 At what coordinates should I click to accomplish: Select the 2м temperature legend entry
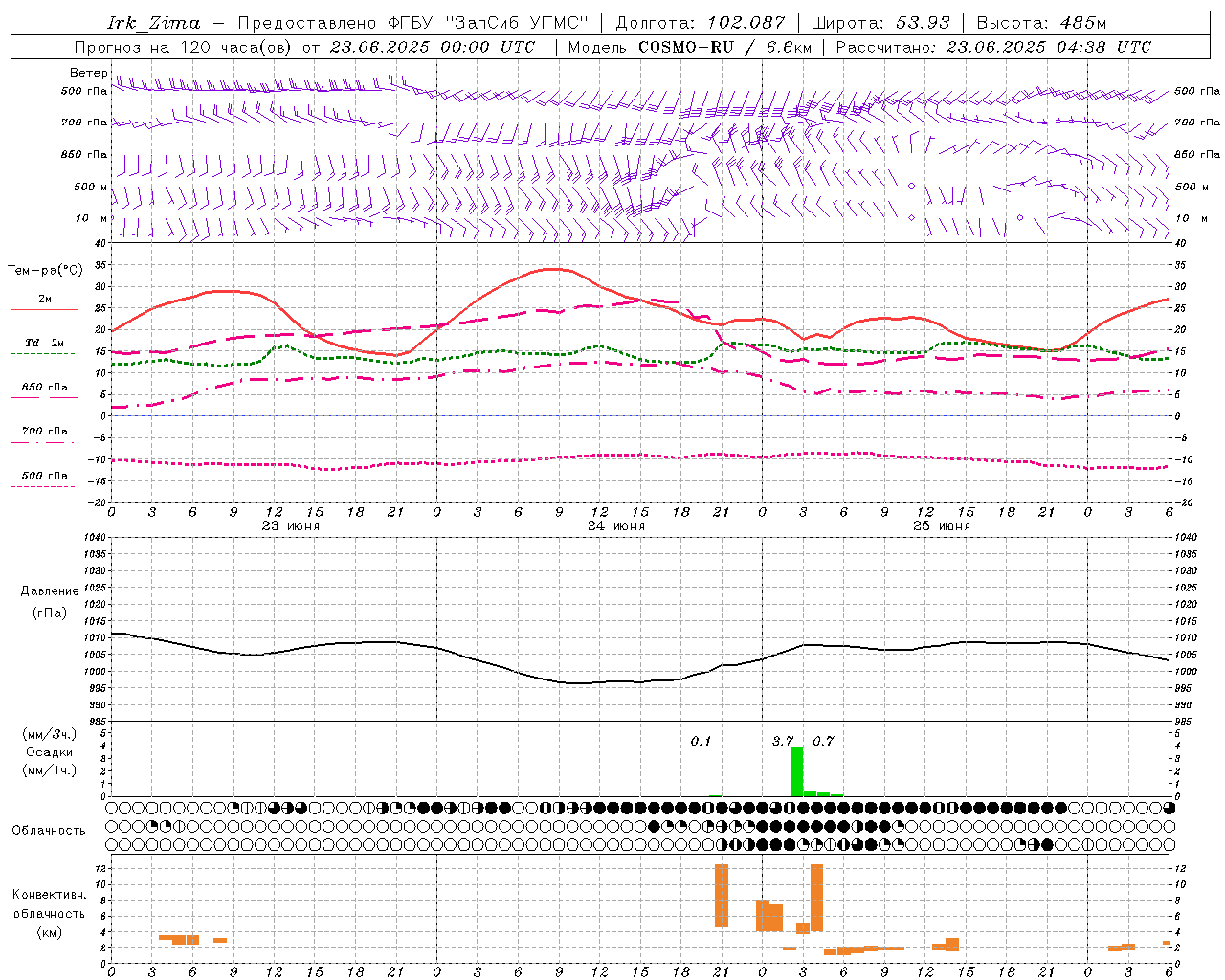[45, 299]
